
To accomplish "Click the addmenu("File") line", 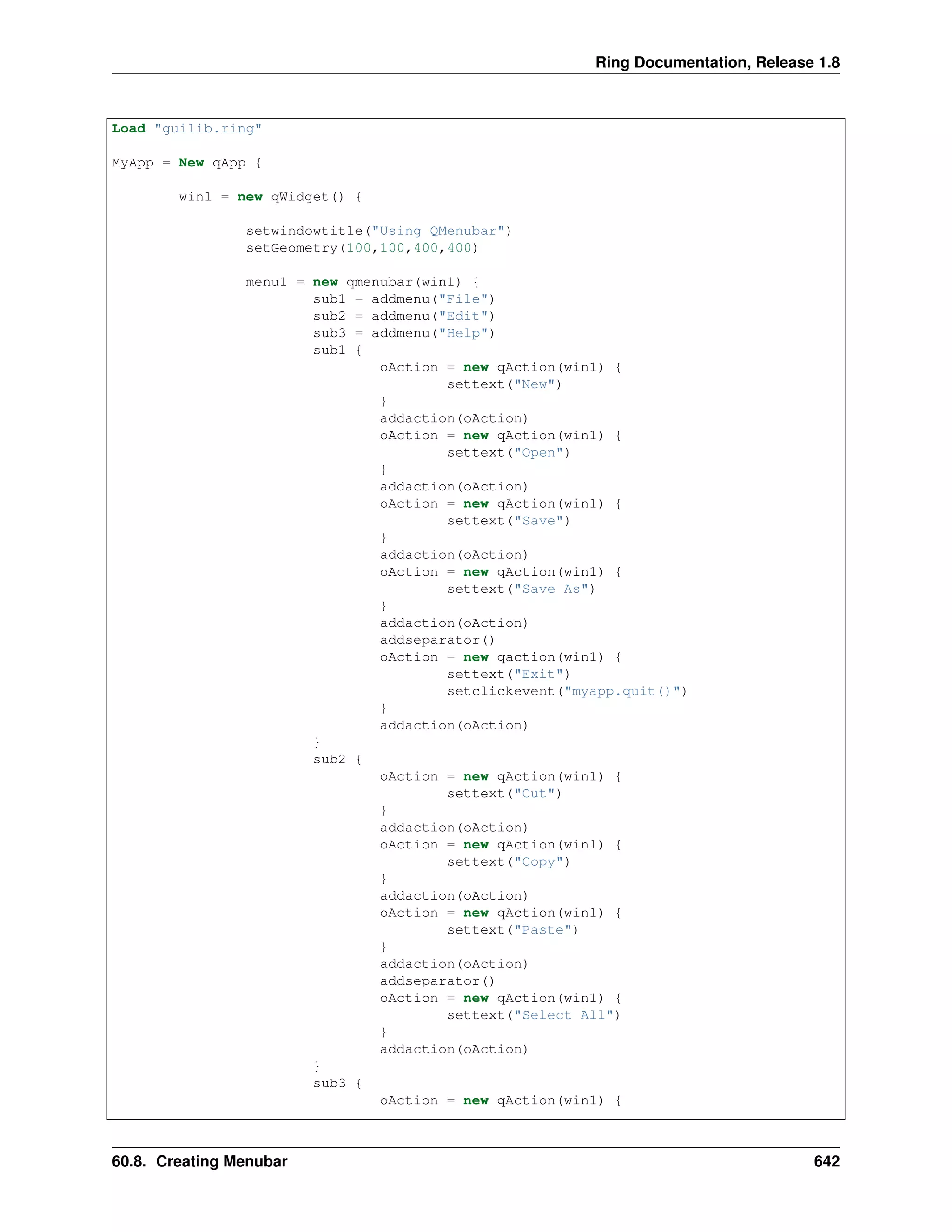I will click(x=404, y=299).
